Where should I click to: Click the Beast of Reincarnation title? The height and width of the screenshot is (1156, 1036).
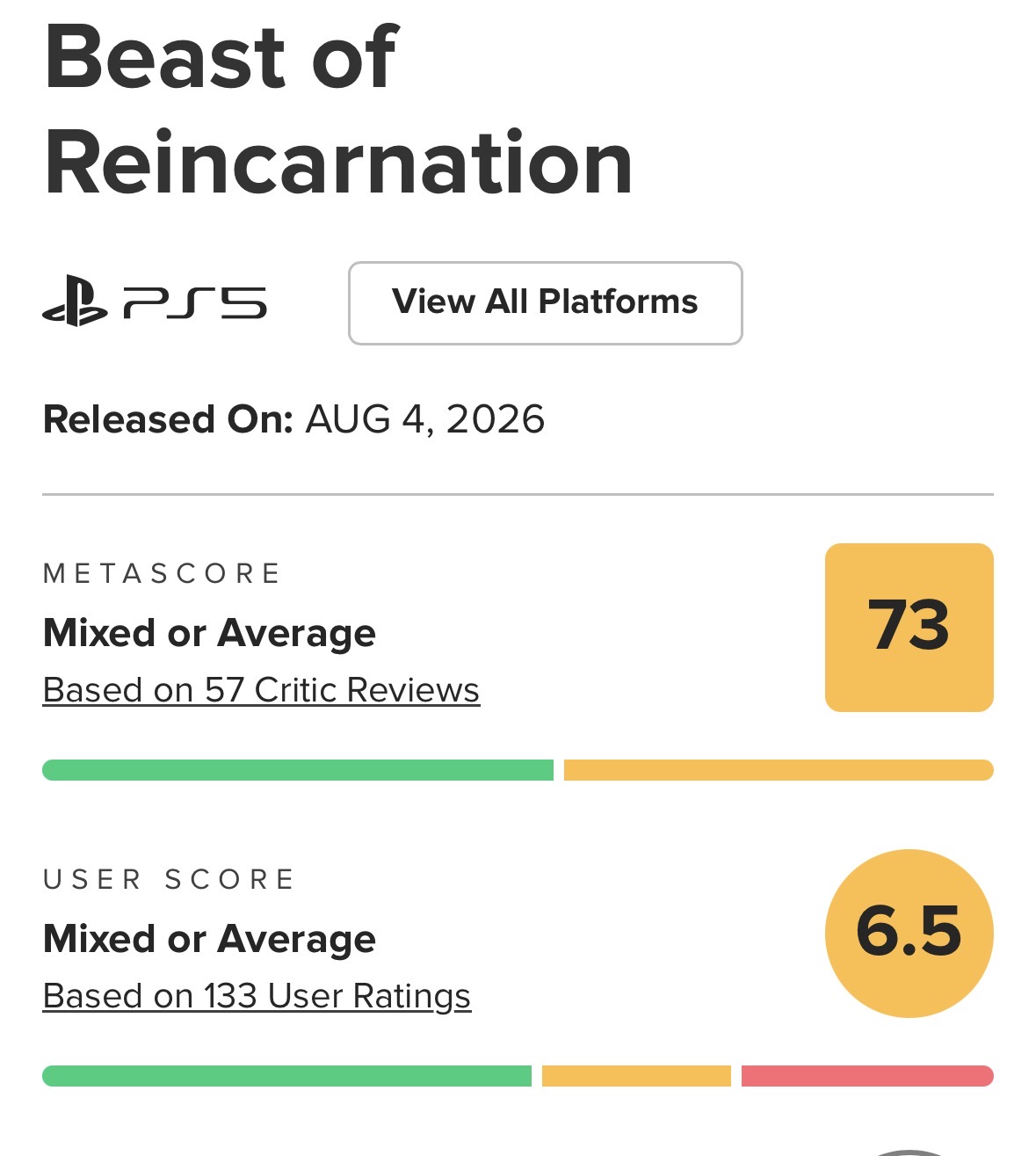338,109
